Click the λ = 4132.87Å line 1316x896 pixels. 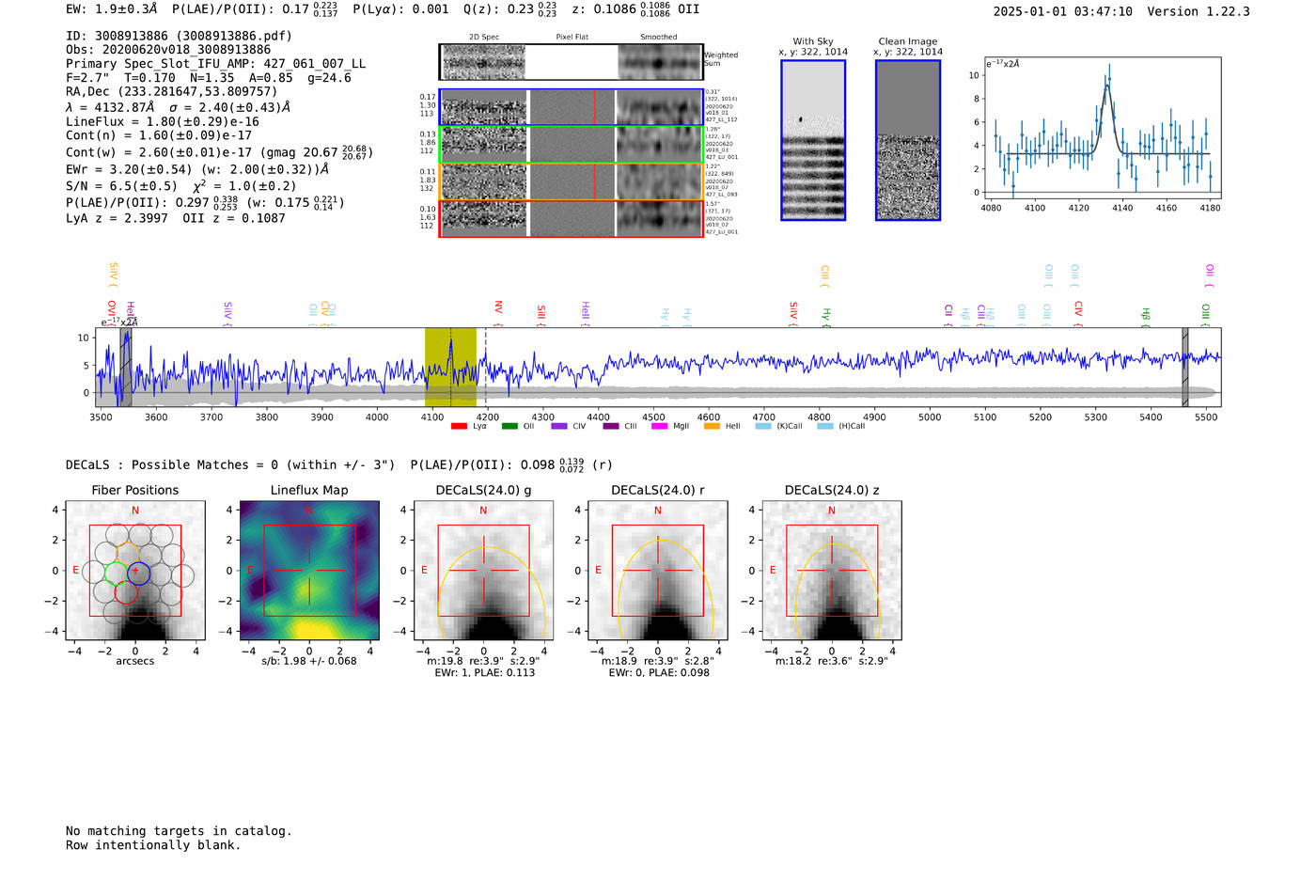coord(111,107)
